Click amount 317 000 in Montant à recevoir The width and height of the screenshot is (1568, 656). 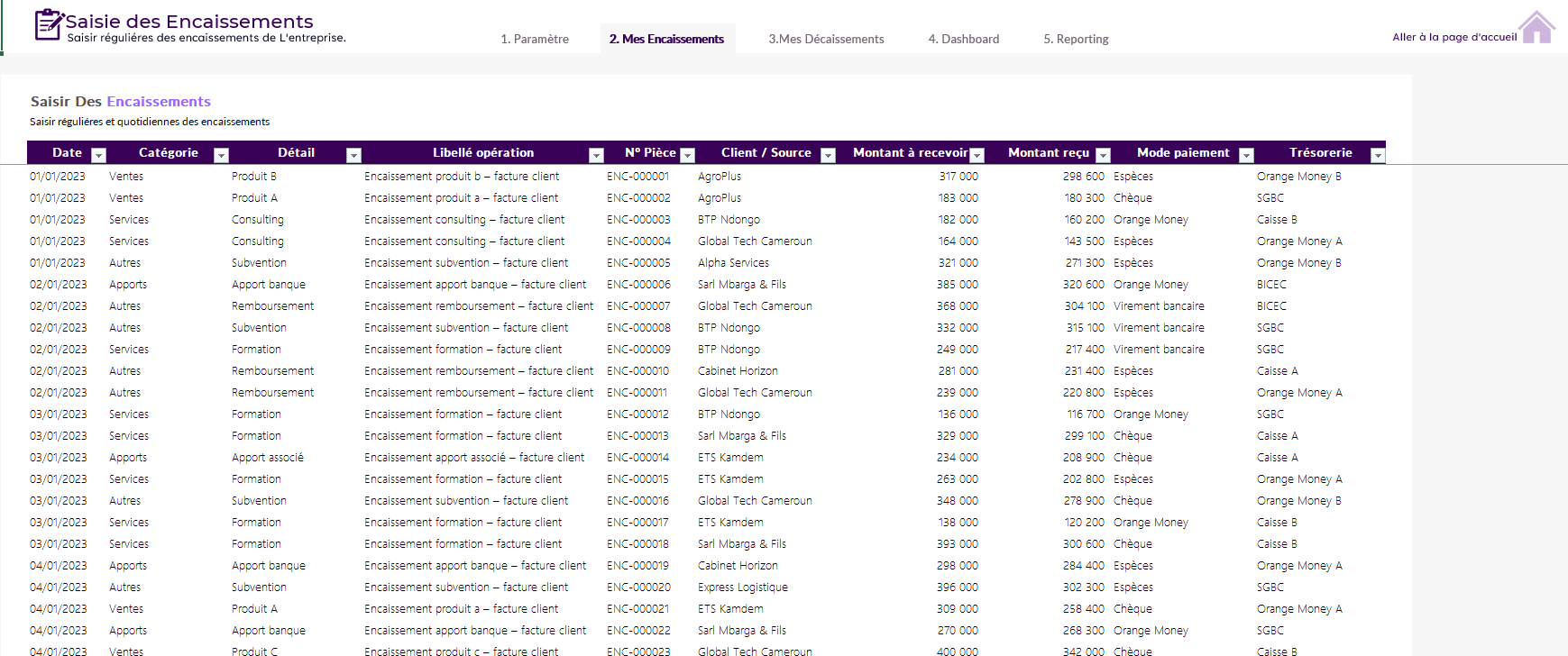click(x=958, y=177)
